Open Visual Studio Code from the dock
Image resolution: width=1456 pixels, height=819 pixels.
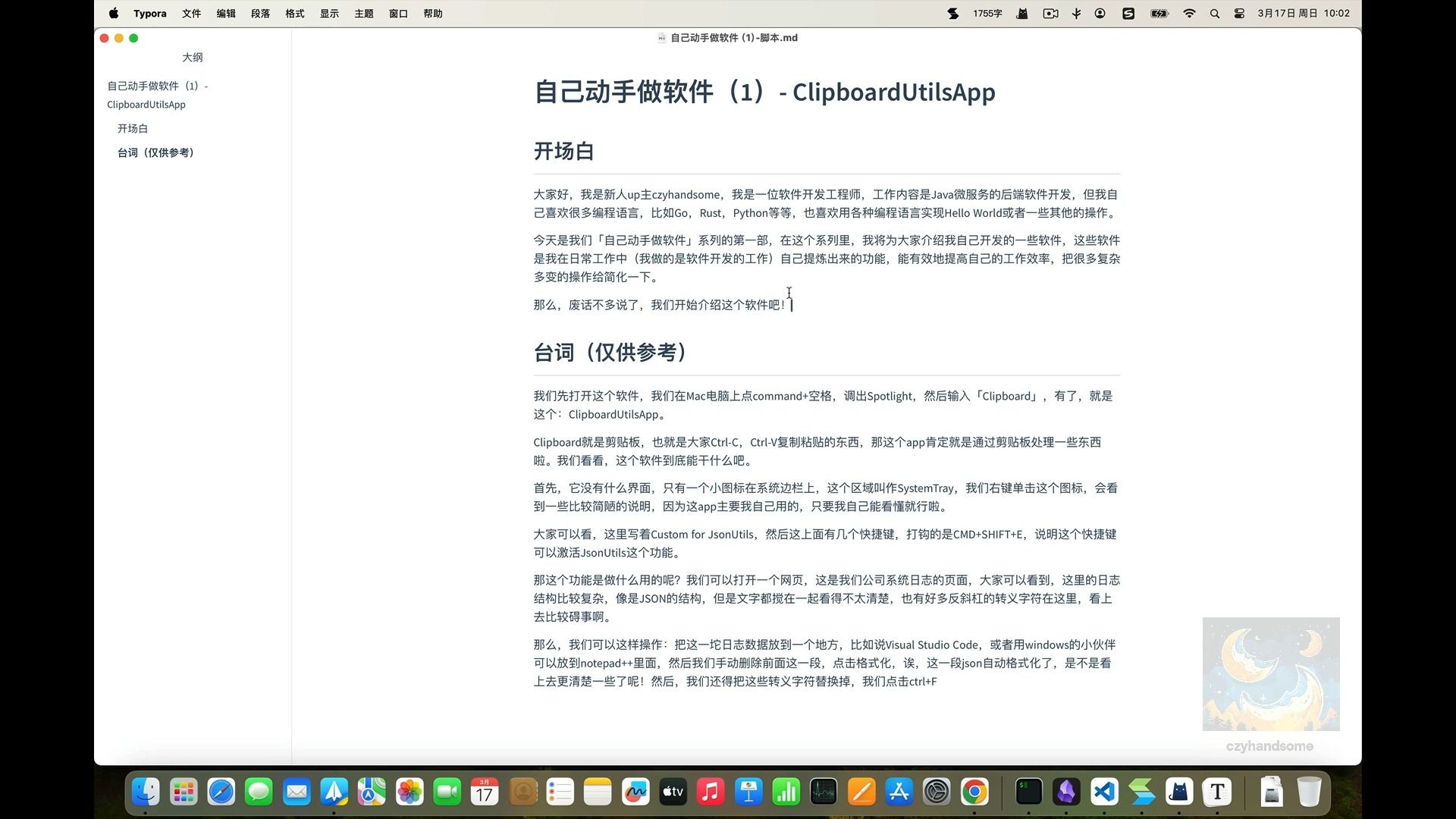click(1104, 792)
